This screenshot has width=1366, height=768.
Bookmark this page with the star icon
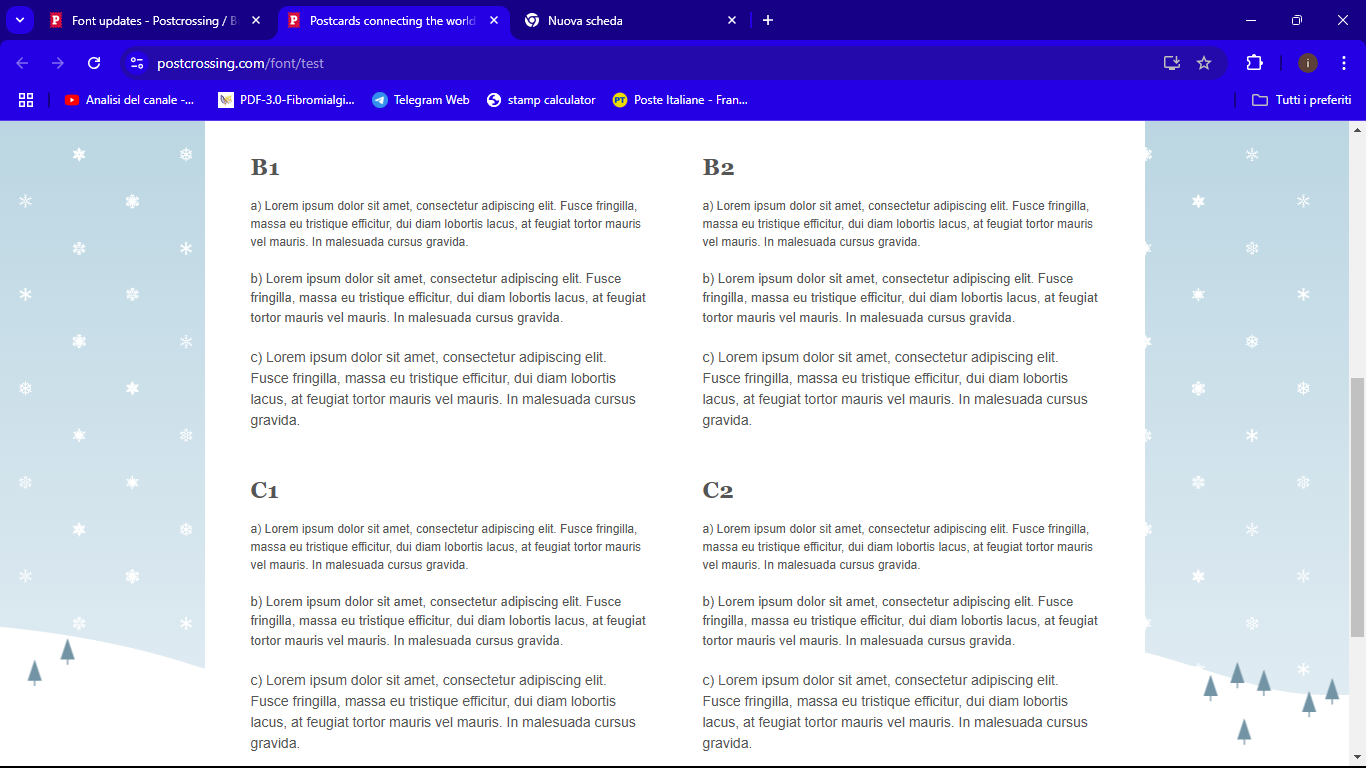(1204, 63)
